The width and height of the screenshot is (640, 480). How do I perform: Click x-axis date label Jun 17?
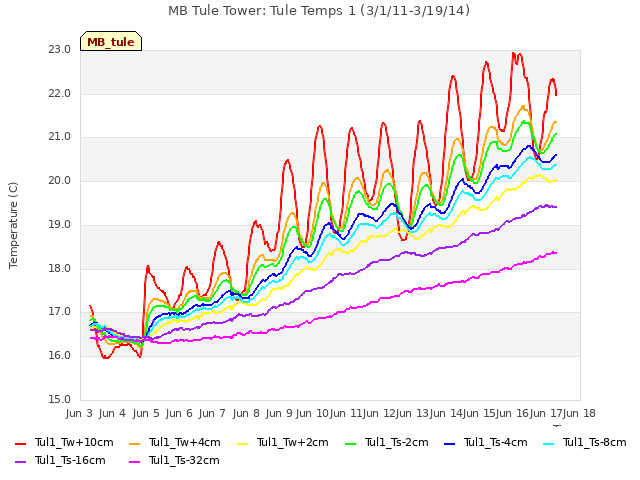pyautogui.click(x=545, y=413)
